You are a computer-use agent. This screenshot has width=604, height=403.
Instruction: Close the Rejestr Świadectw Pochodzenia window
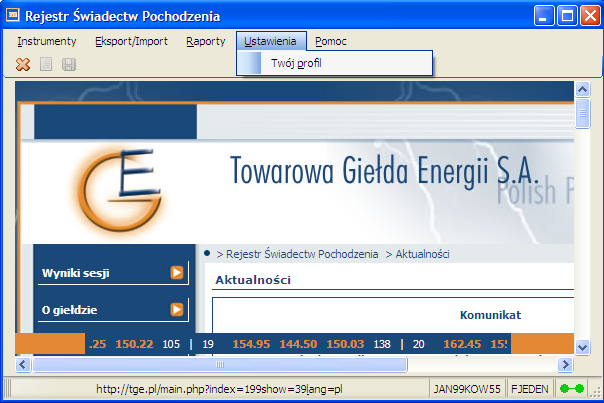[x=590, y=16]
